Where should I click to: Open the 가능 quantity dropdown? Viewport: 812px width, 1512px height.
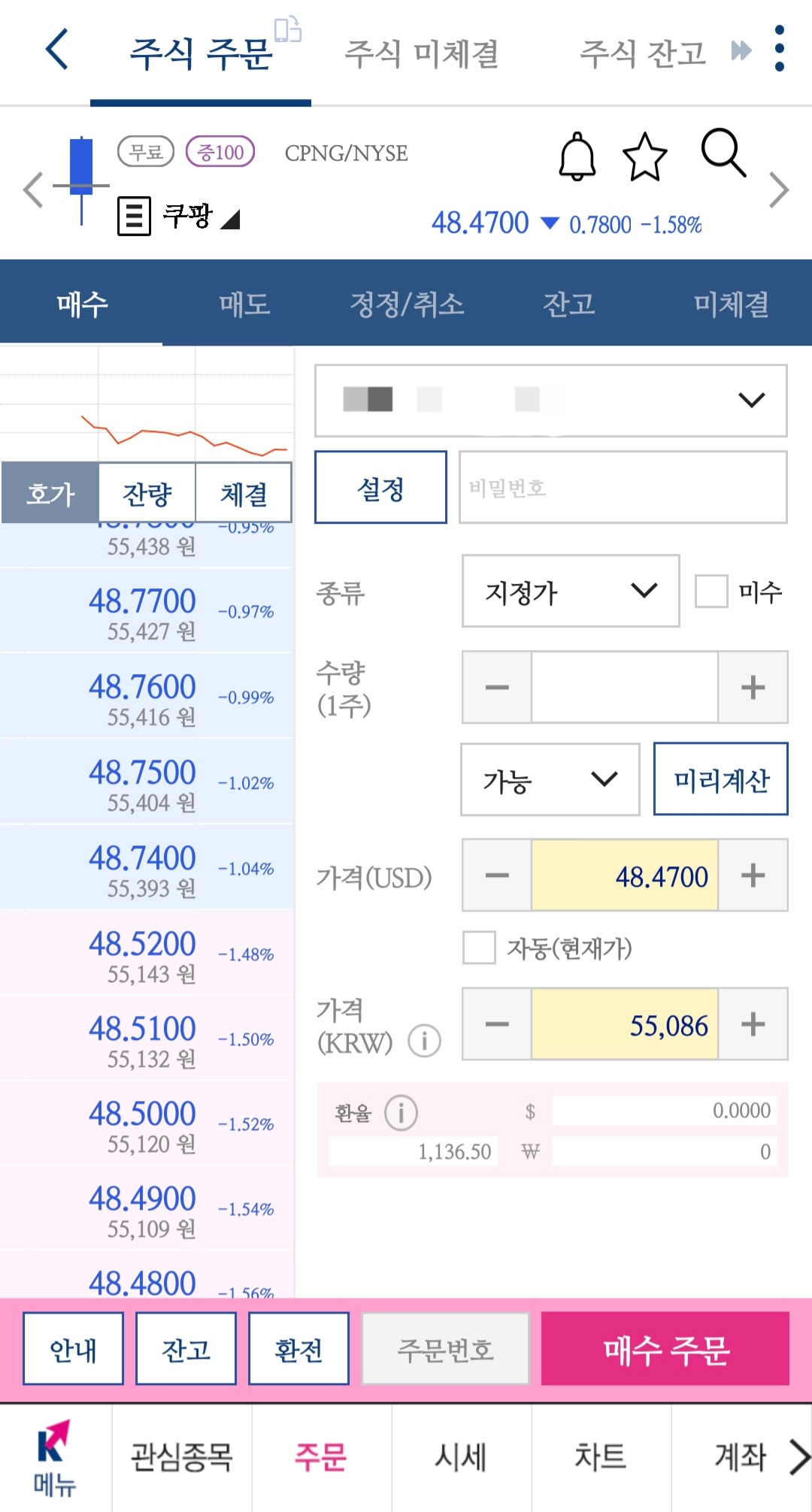point(550,779)
